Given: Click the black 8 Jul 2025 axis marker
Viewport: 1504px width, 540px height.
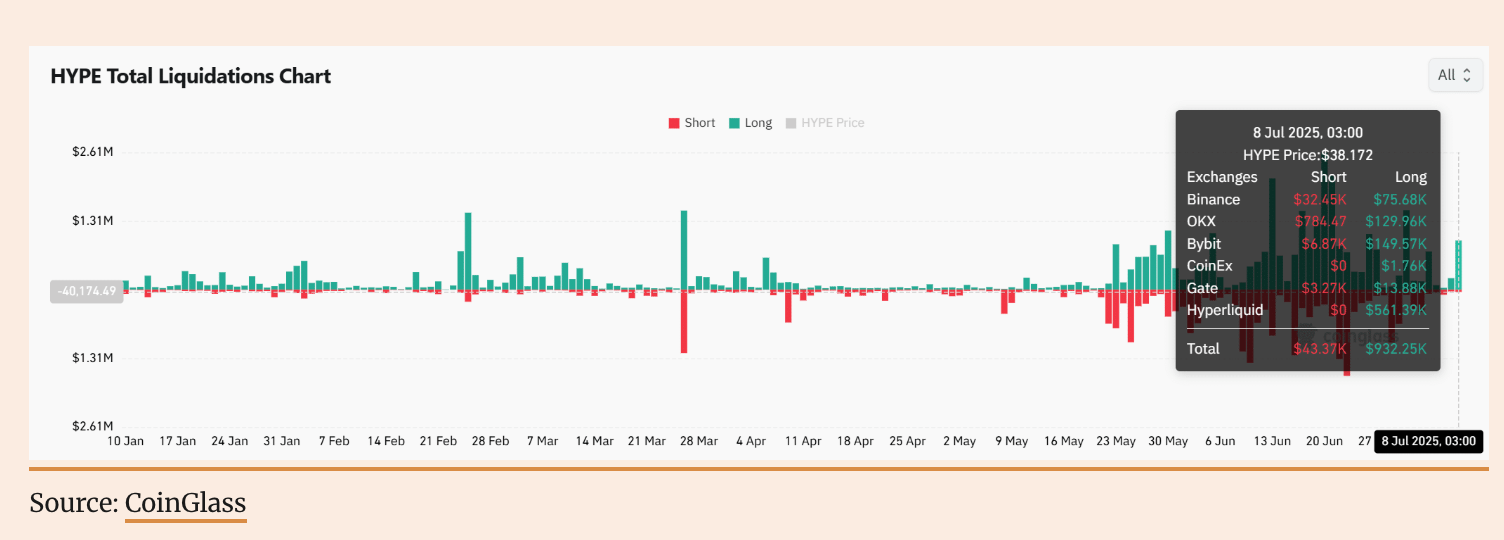Looking at the screenshot, I should tap(1427, 441).
